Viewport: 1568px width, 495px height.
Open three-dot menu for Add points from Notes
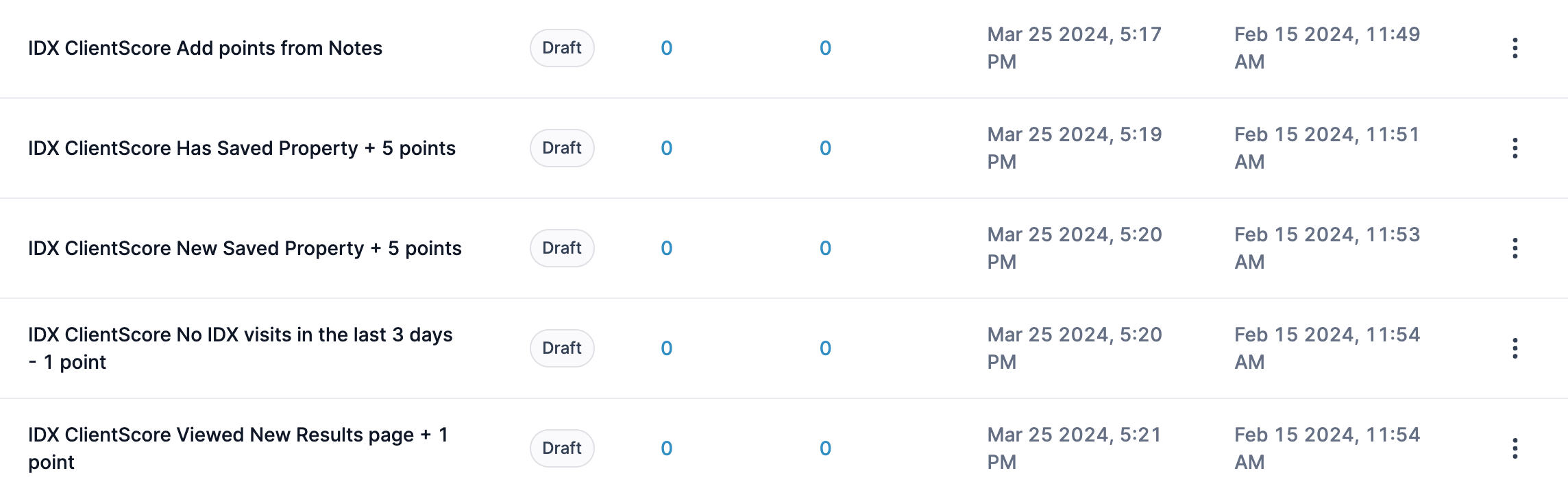(x=1515, y=48)
